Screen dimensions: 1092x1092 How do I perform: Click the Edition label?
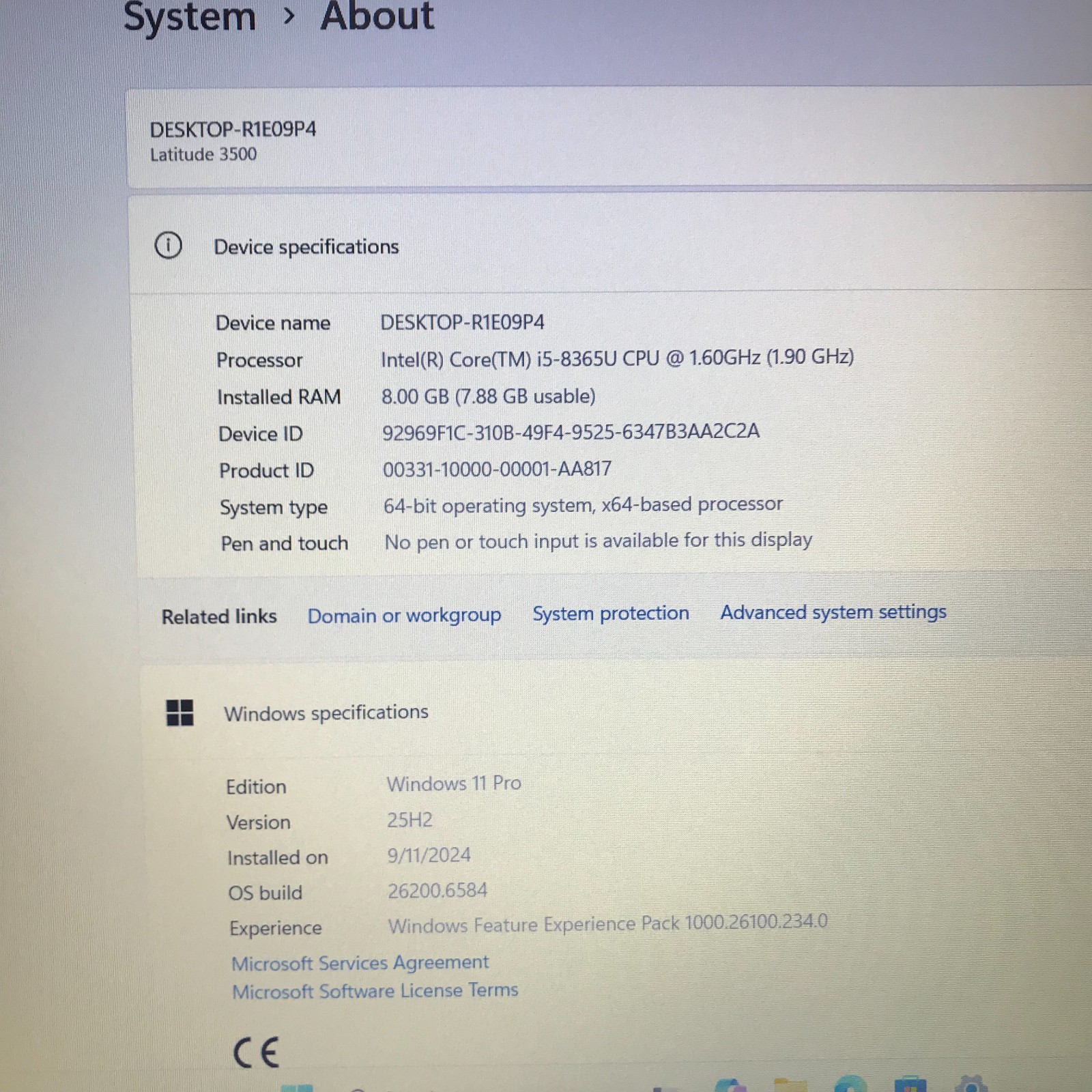coord(256,786)
